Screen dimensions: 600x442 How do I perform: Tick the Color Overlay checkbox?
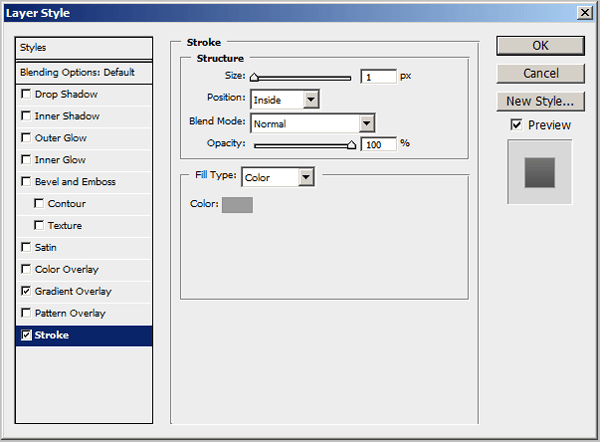click(26, 269)
